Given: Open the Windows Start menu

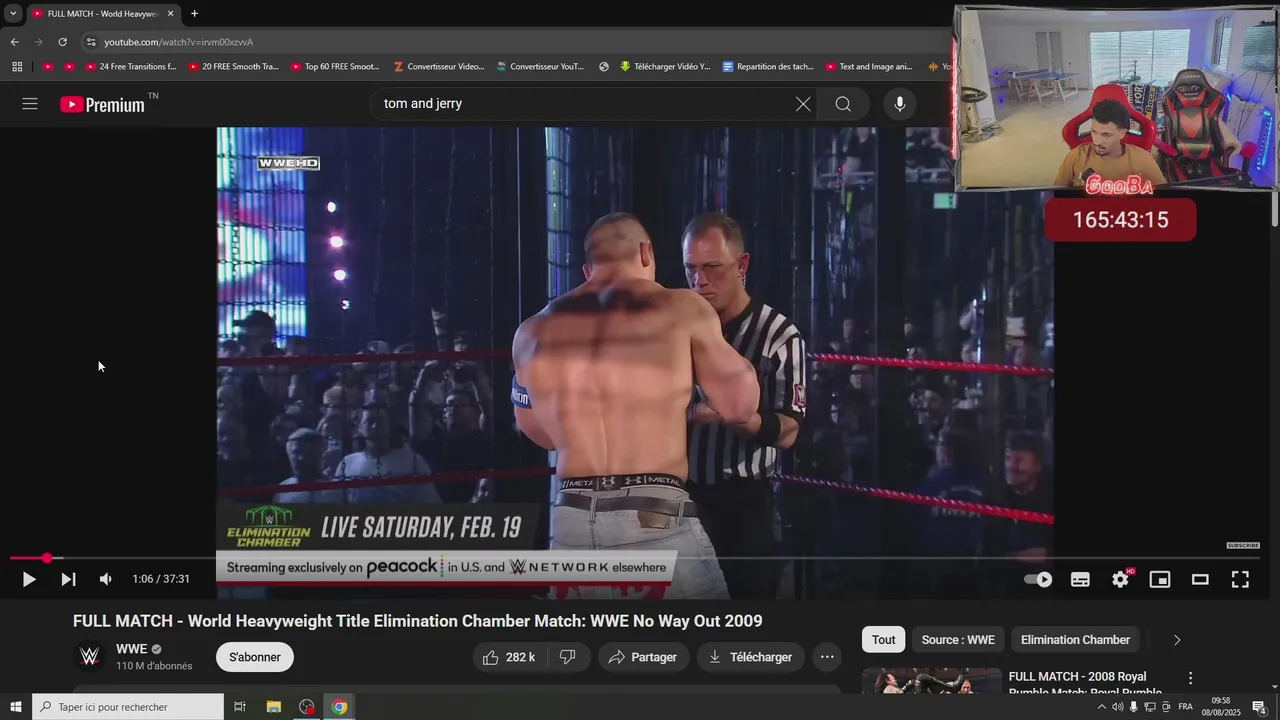Looking at the screenshot, I should coord(15,707).
